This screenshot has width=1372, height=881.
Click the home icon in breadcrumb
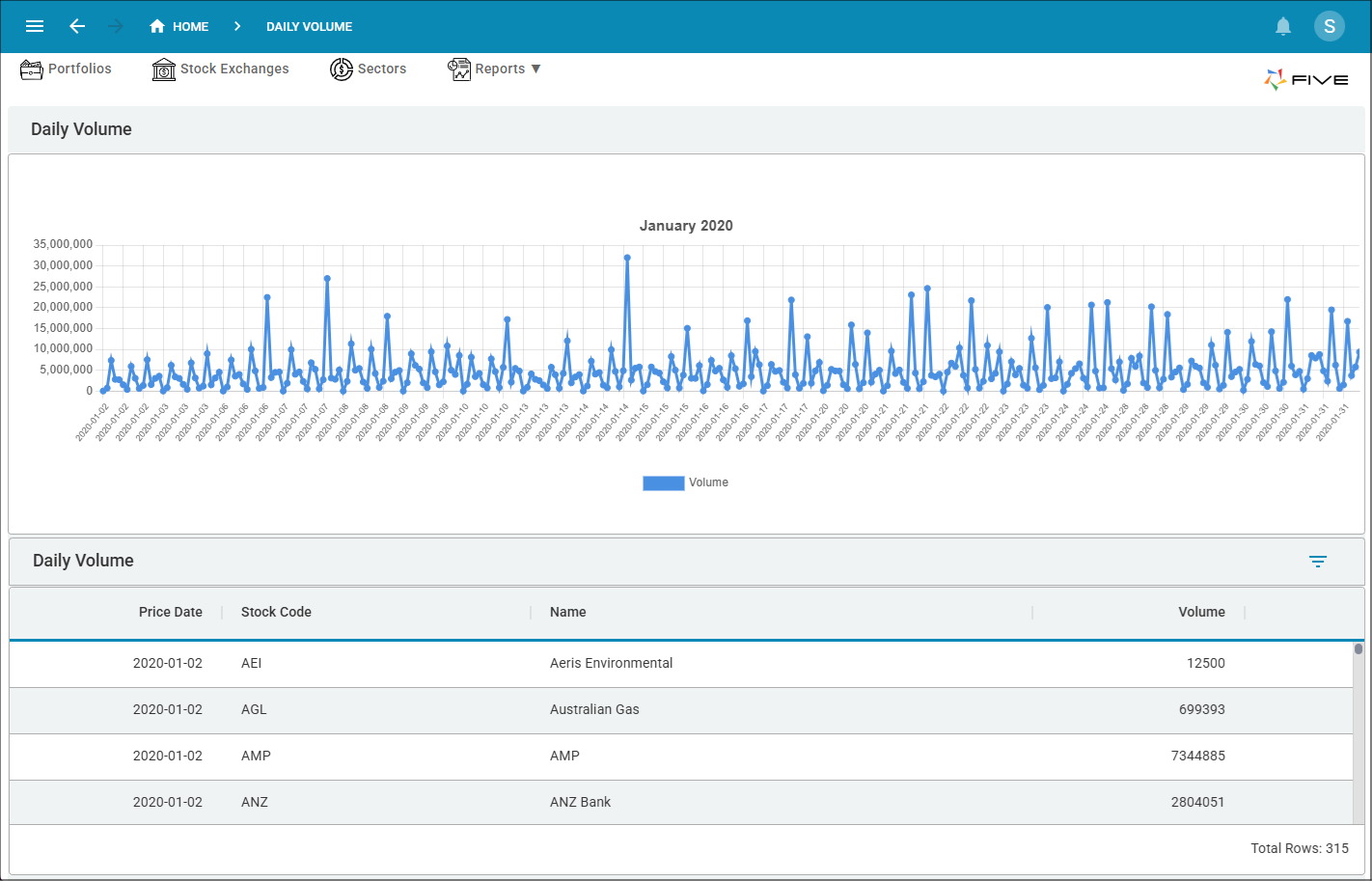tap(157, 26)
